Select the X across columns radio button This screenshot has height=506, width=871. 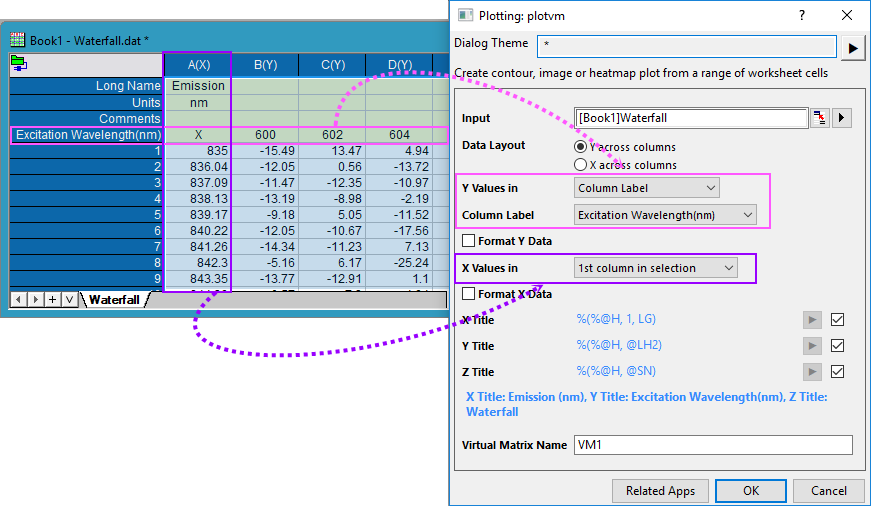pyautogui.click(x=581, y=164)
